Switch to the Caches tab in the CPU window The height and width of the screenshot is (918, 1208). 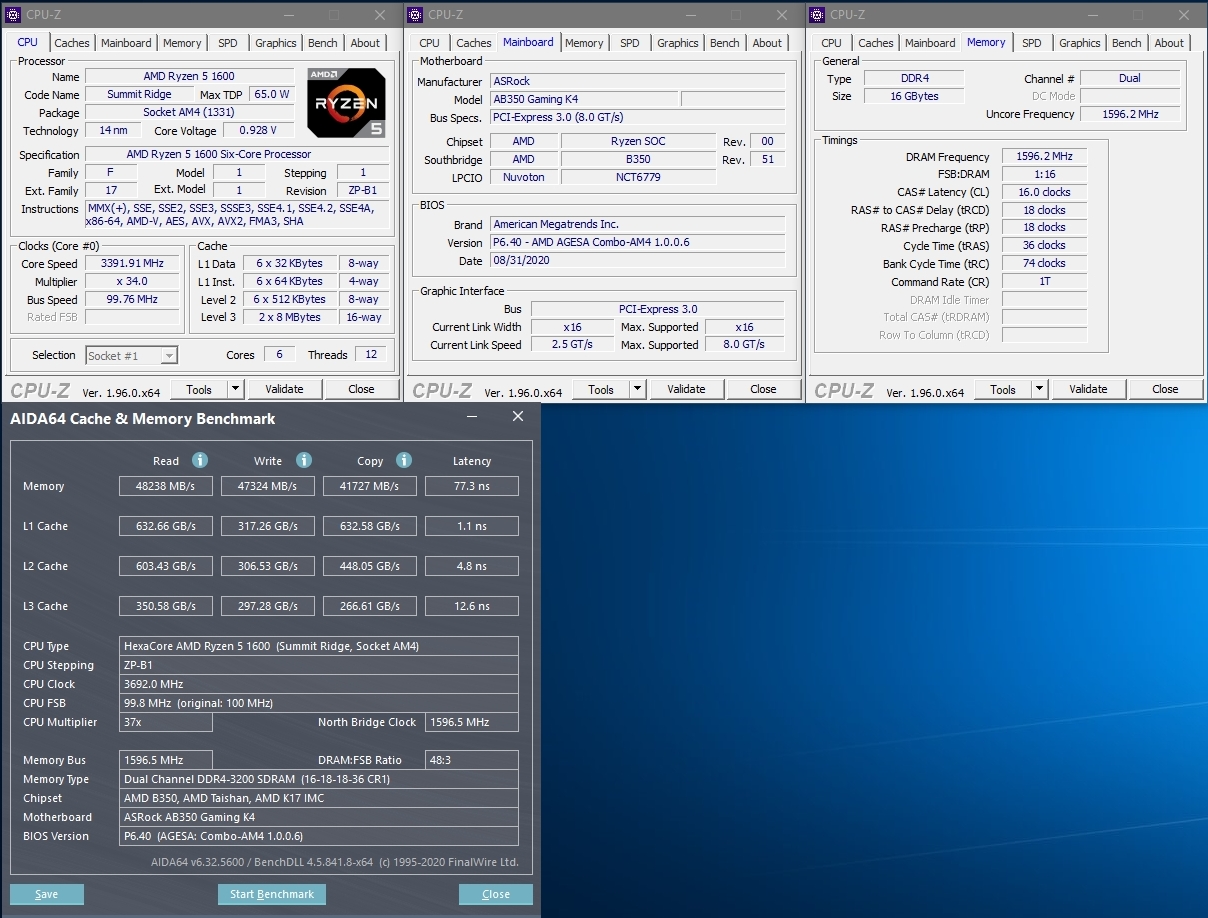click(72, 43)
